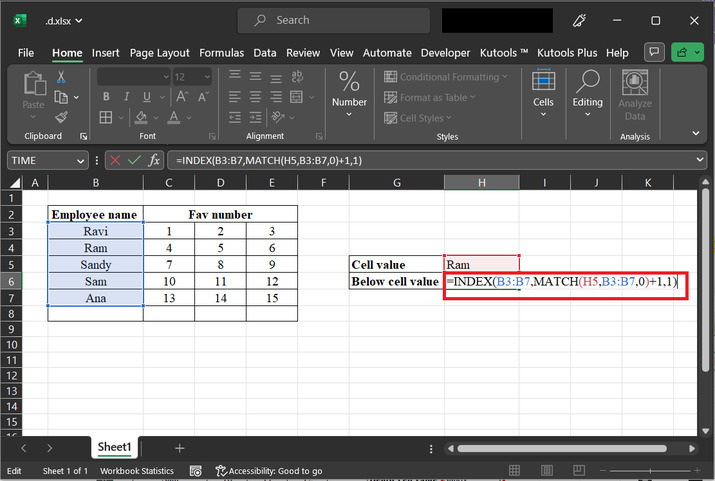Image resolution: width=715 pixels, height=481 pixels.
Task: Click Accessibility: Good to go status
Action: (x=268, y=471)
